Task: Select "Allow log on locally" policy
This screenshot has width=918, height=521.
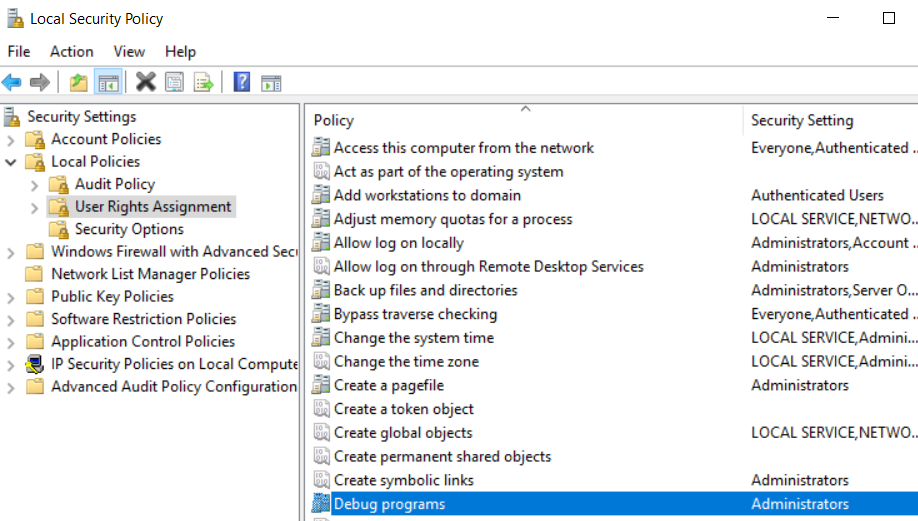Action: 398,243
